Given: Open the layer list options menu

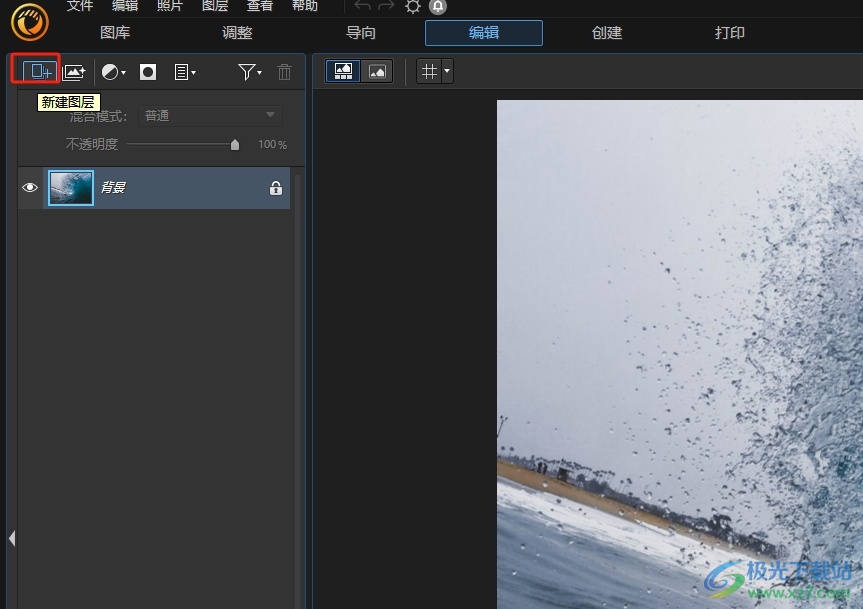Looking at the screenshot, I should click(x=185, y=72).
